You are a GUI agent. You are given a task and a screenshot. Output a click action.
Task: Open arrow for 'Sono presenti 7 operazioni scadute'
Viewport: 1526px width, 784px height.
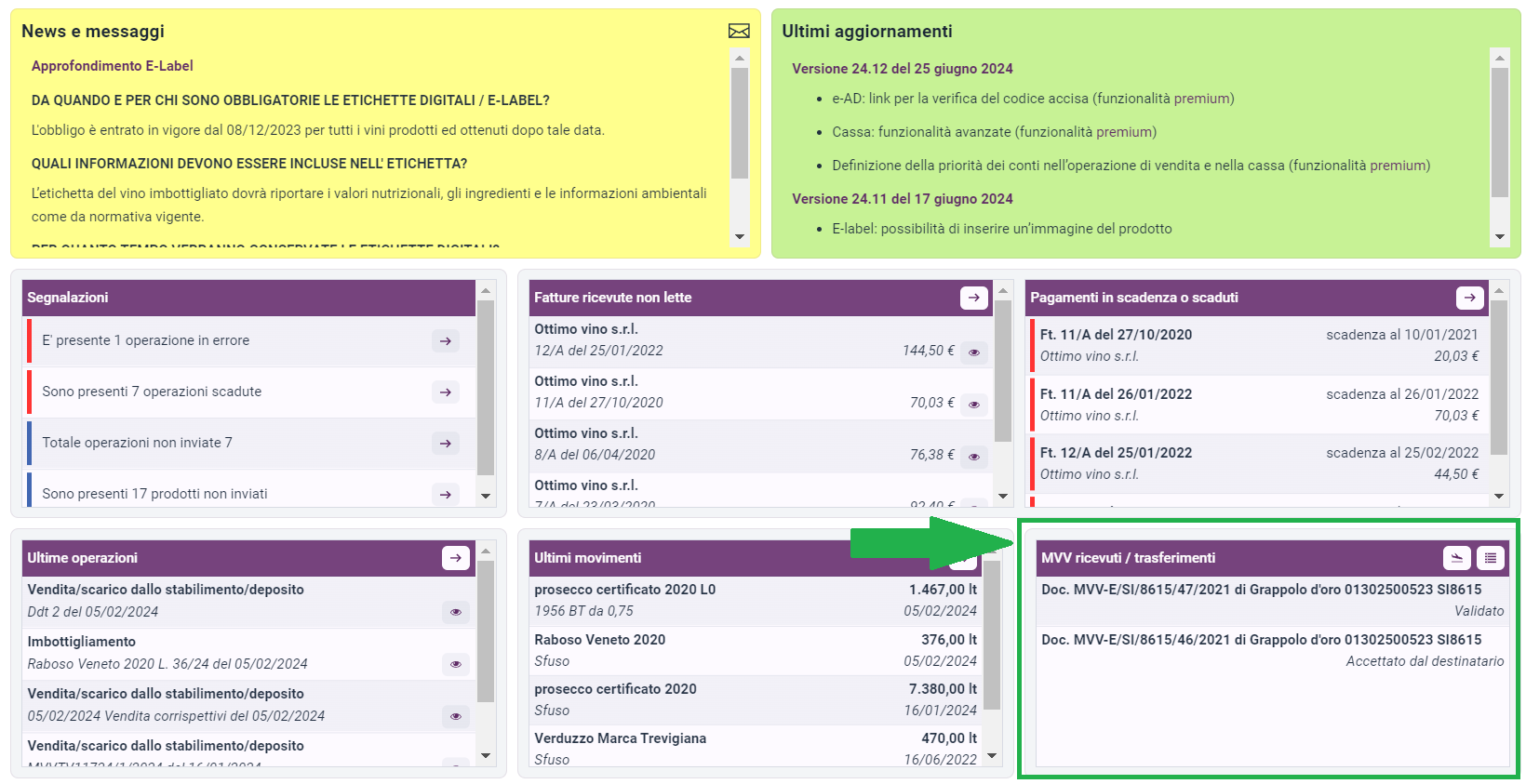tap(446, 392)
